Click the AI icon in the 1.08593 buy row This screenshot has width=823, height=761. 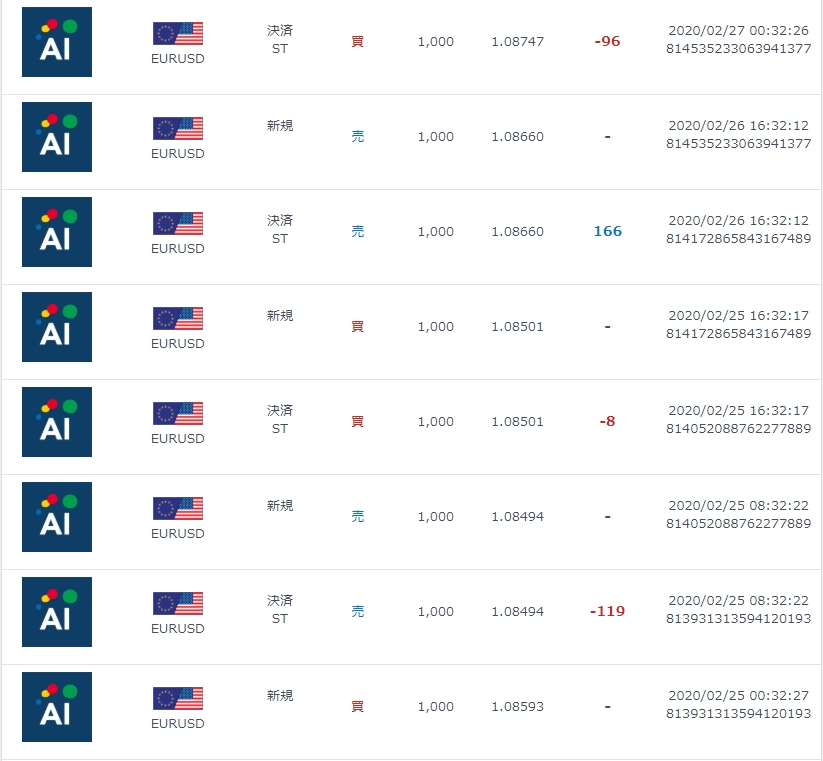[57, 707]
